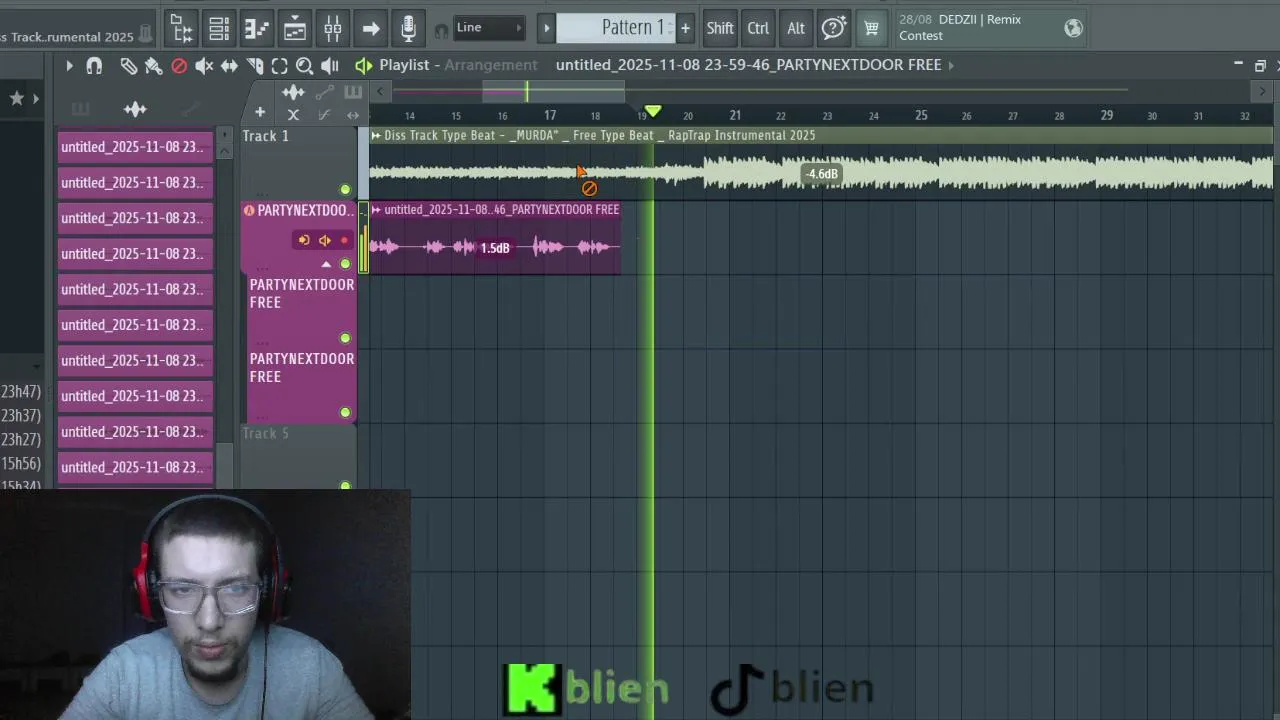
Task: Click the audio input icon on PARTYNEXTDOO.. track
Action: tap(304, 240)
